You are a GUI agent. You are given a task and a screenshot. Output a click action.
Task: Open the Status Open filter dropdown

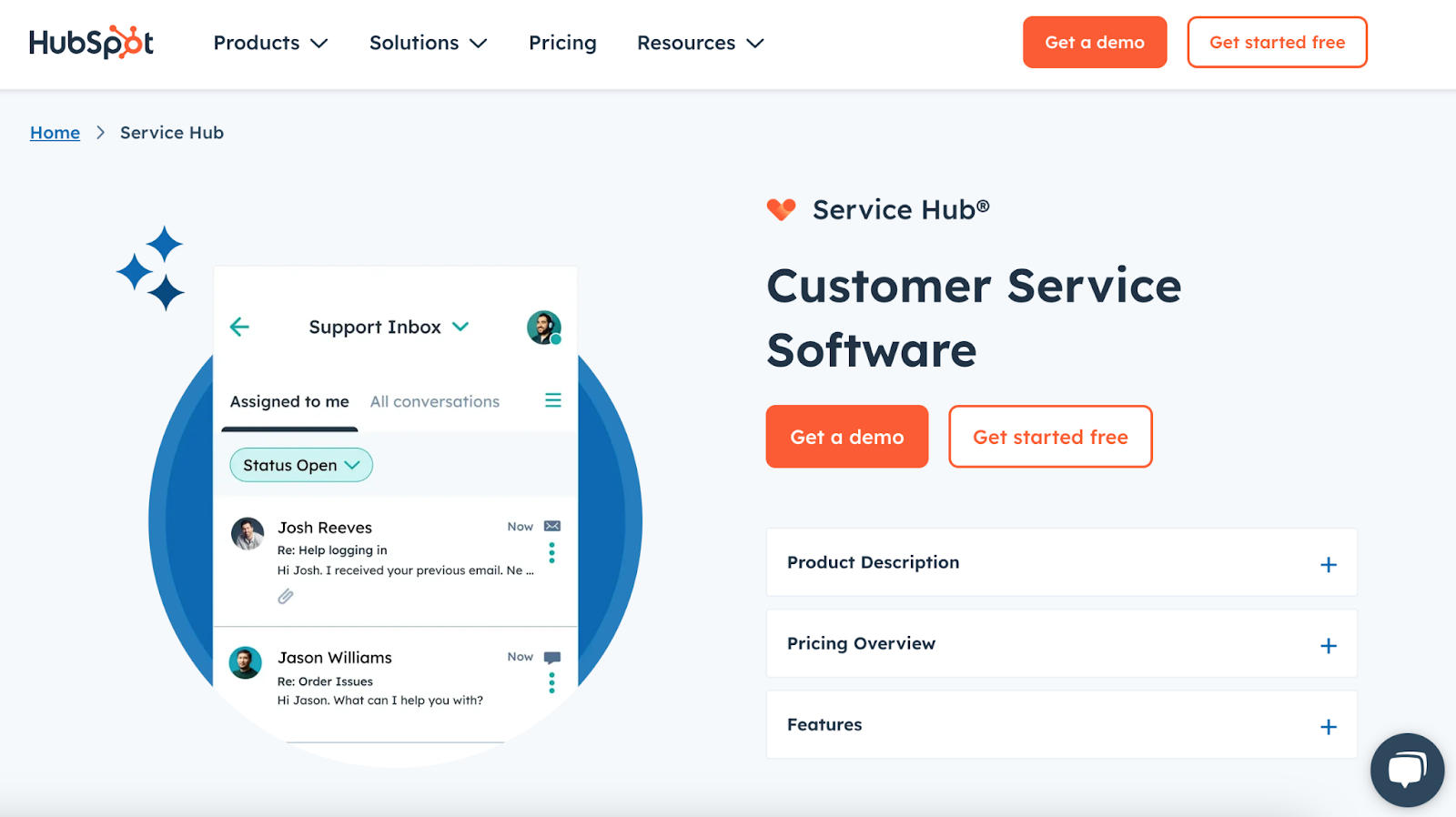tap(301, 465)
